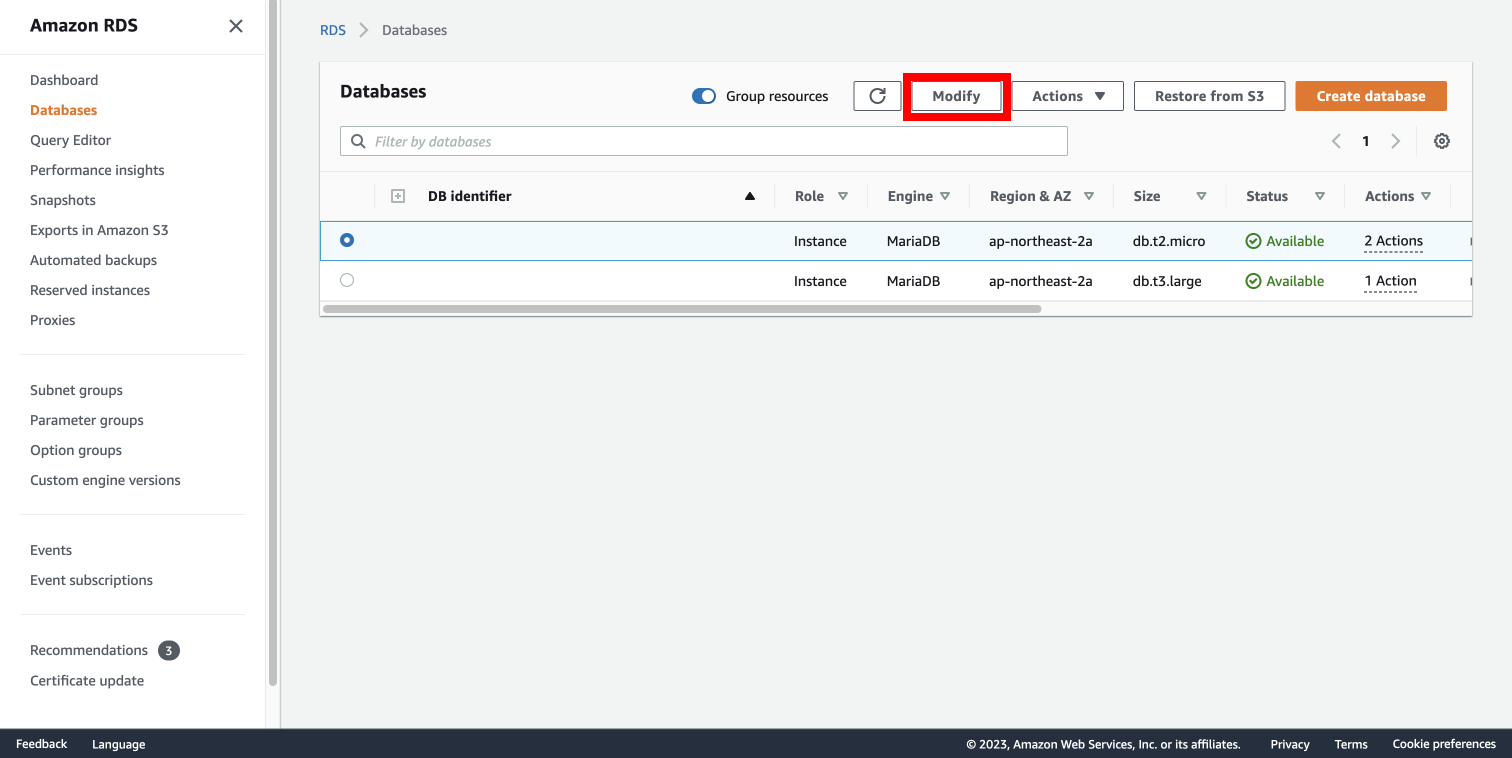This screenshot has height=758, width=1512.
Task: Click the db.t3.large size cell
Action: (x=1167, y=281)
